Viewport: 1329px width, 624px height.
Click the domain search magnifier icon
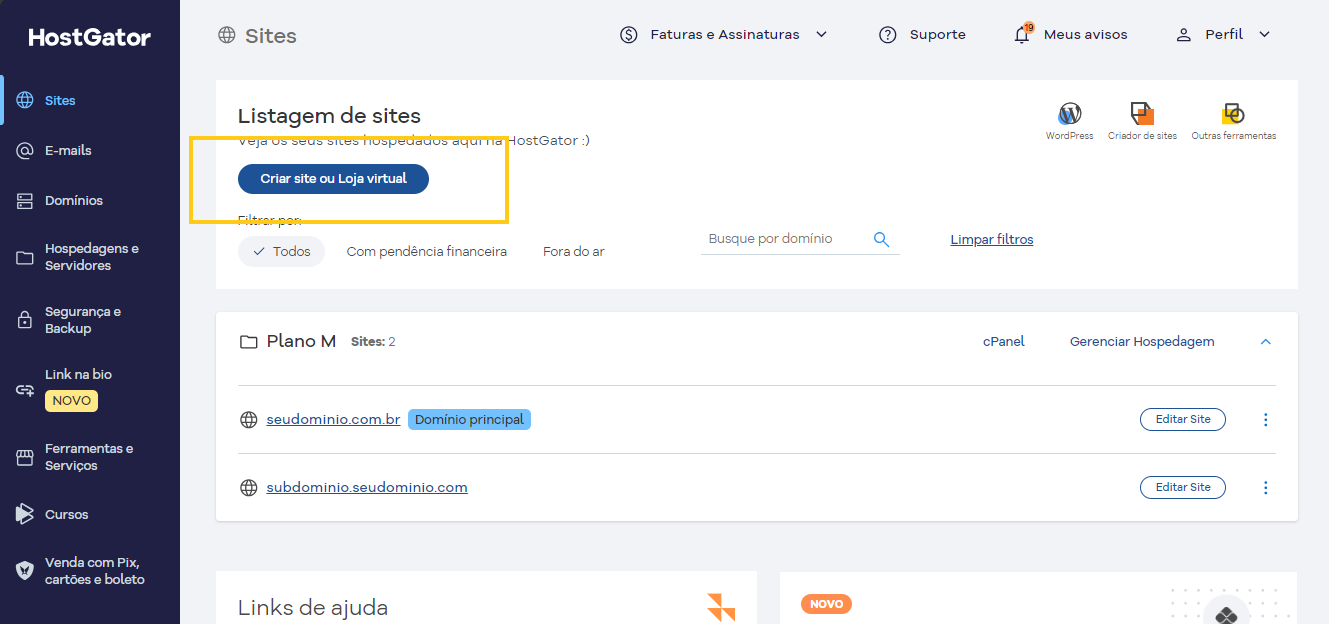tap(882, 239)
